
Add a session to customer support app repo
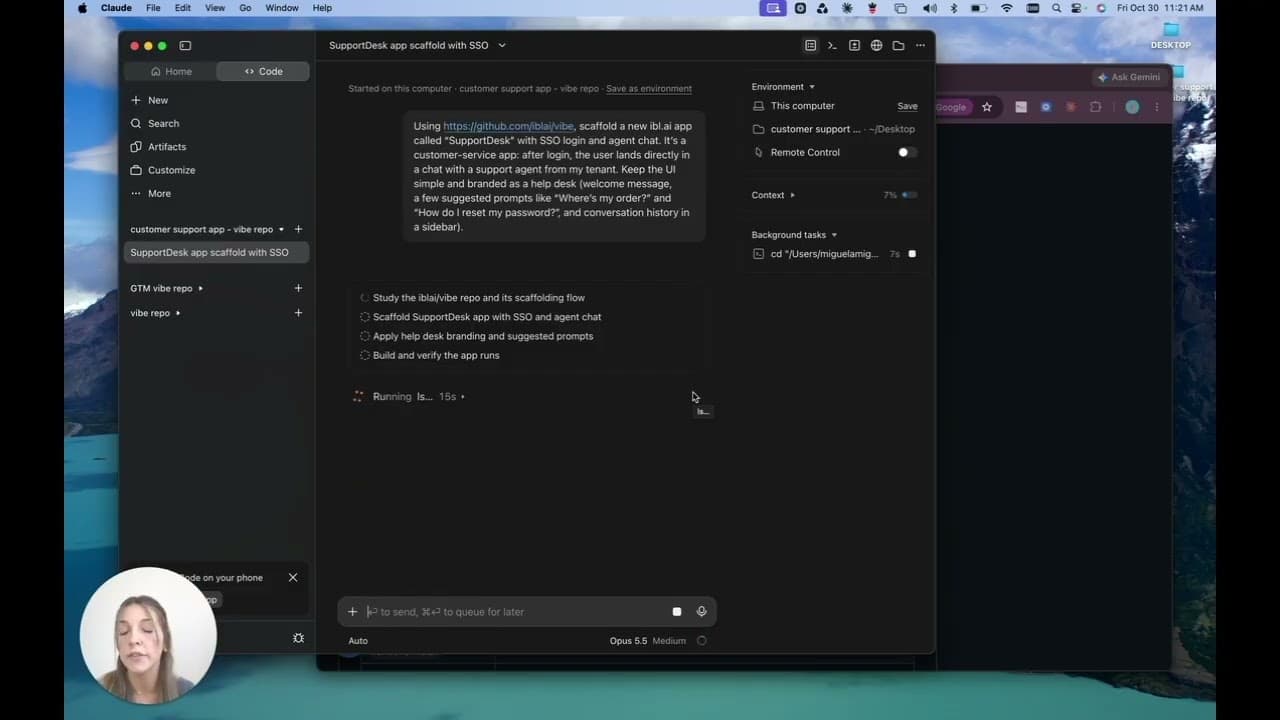[298, 229]
